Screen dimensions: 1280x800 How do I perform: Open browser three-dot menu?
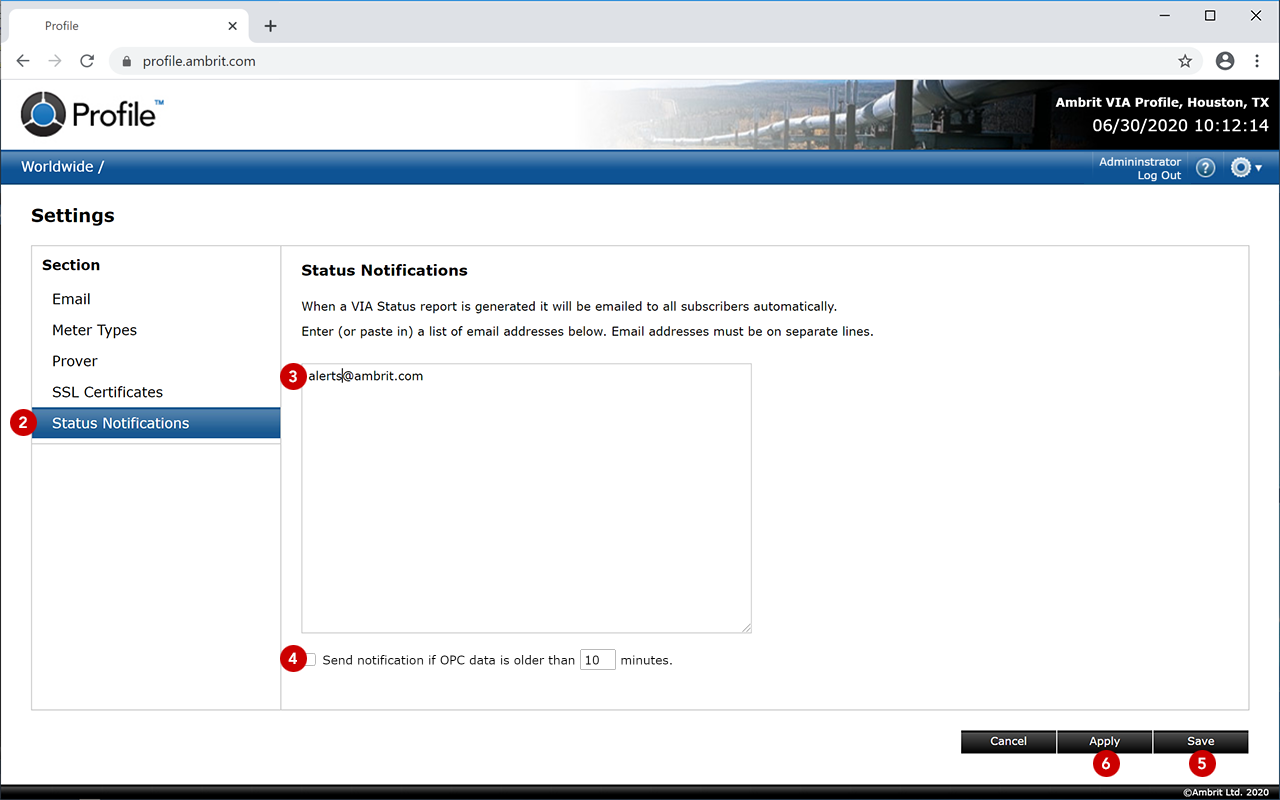pos(1257,61)
